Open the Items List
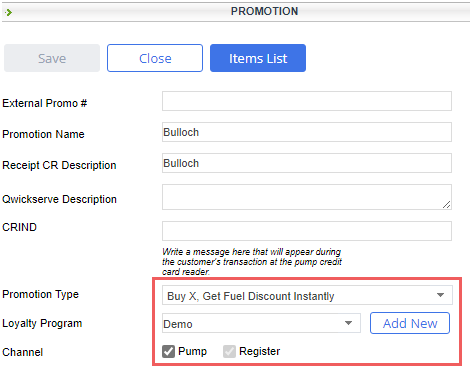The image size is (470, 367). pyautogui.click(x=258, y=58)
